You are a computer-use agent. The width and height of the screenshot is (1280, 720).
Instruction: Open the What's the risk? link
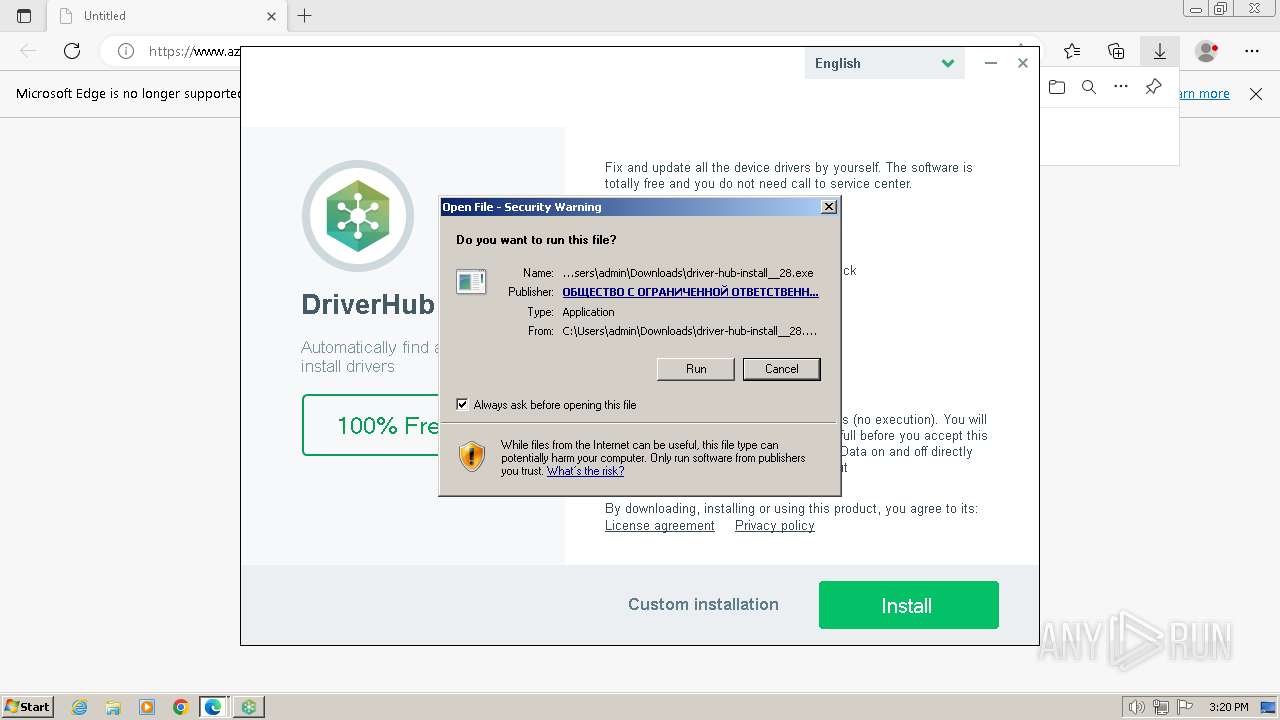pyautogui.click(x=585, y=471)
